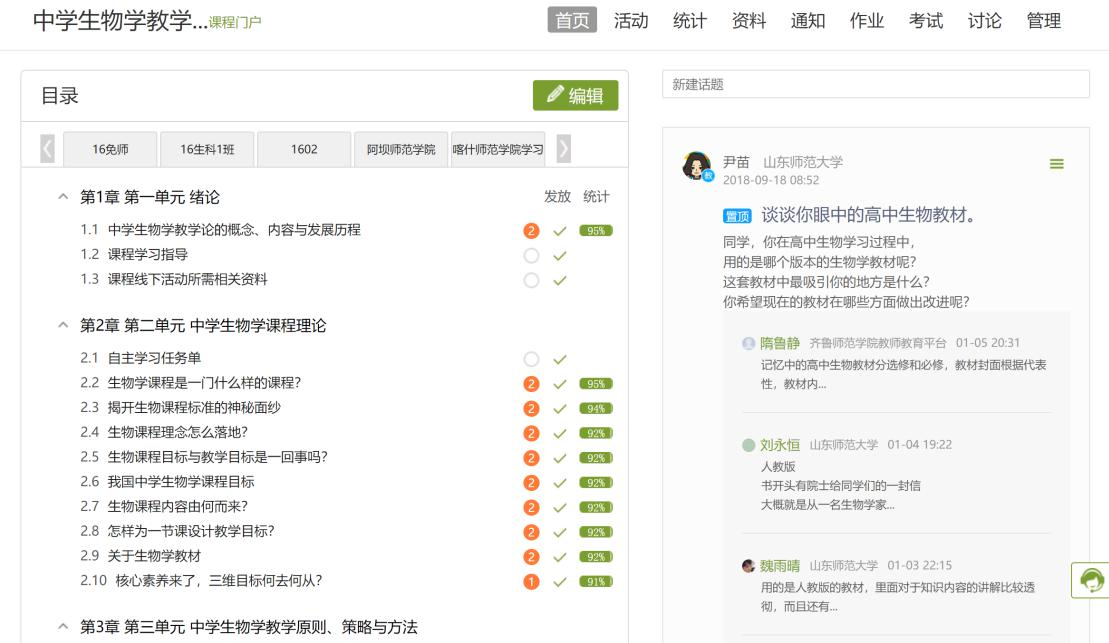
Task: Click Yin Miao's profile avatar
Action: [696, 166]
